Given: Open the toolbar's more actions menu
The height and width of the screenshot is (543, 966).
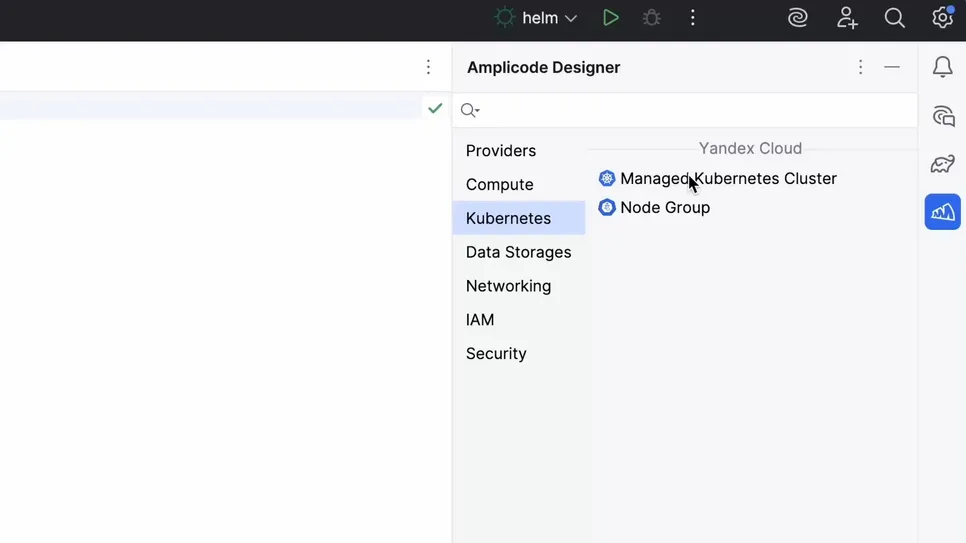Looking at the screenshot, I should 692,18.
